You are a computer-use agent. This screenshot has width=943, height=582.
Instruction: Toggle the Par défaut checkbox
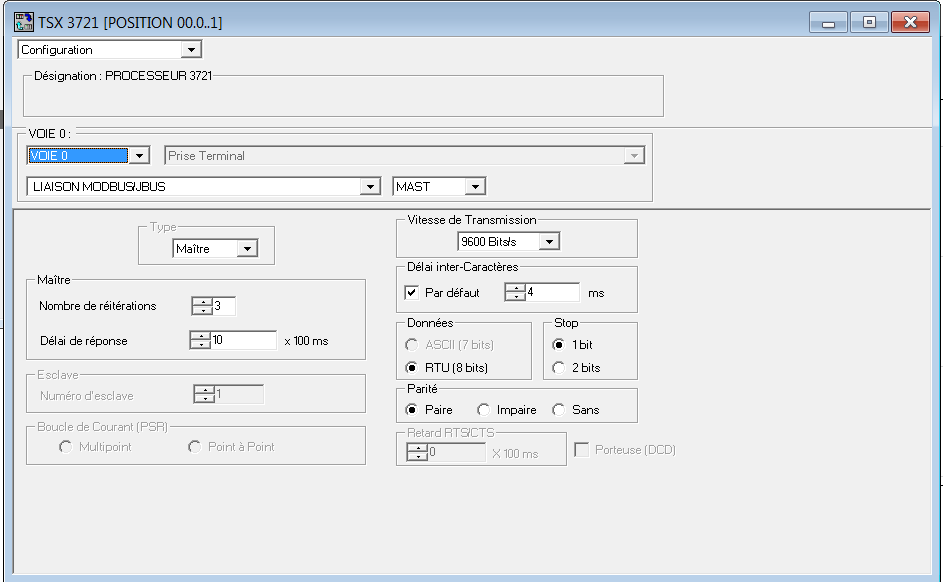pyautogui.click(x=411, y=293)
